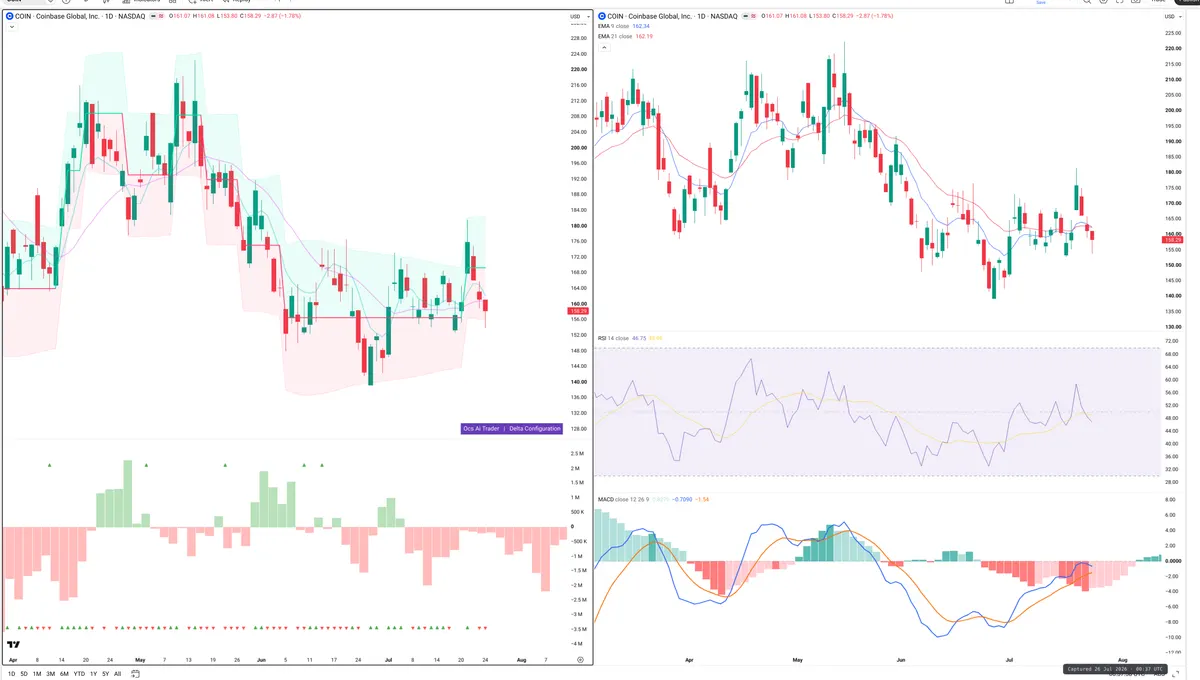
Task: Switch to 5Y time range
Action: [x=105, y=674]
